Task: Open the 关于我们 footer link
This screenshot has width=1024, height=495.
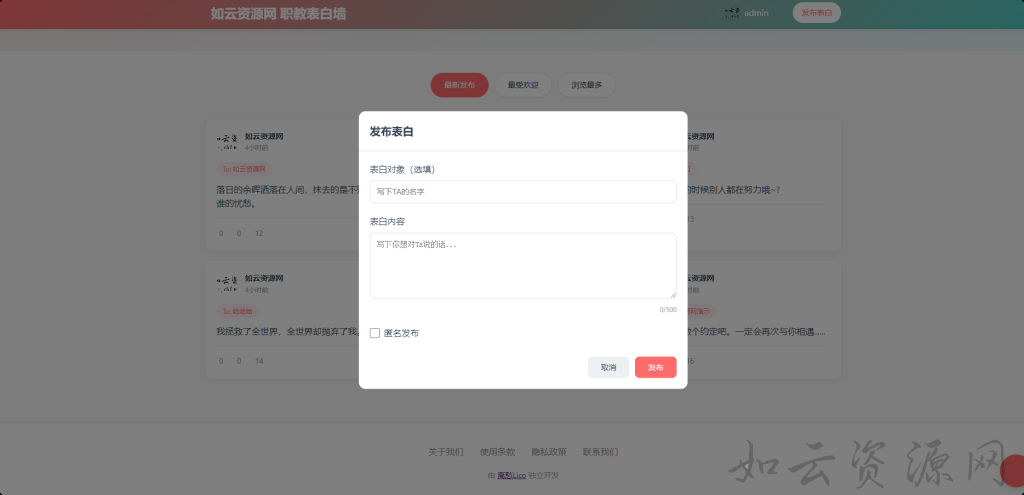Action: [x=446, y=452]
